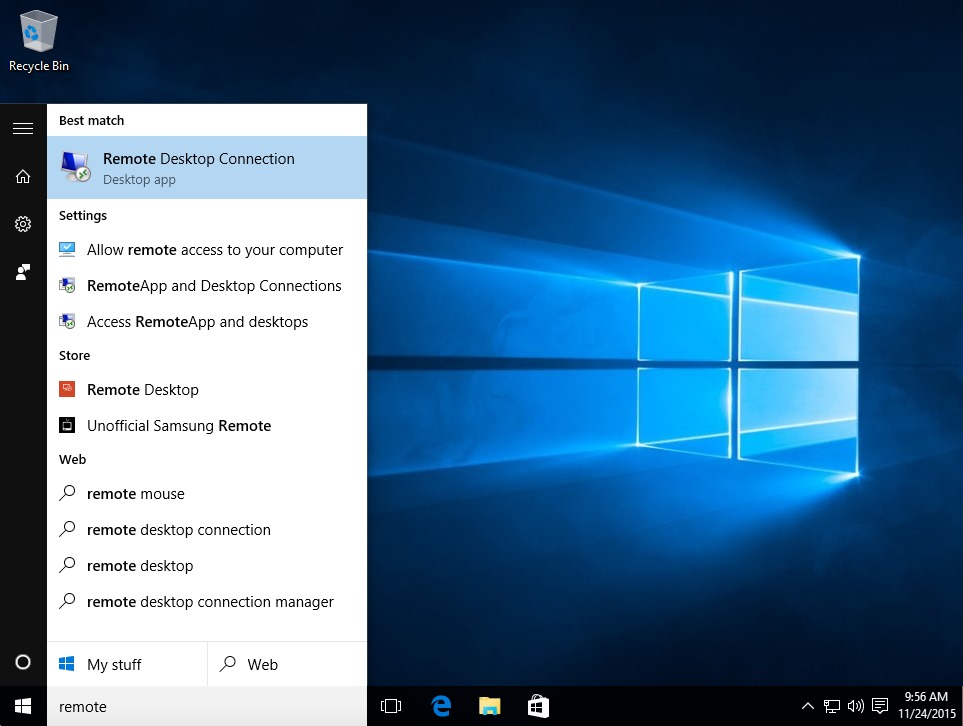Open search settings gear icon
Viewport: 963px width, 726px height.
(x=23, y=224)
